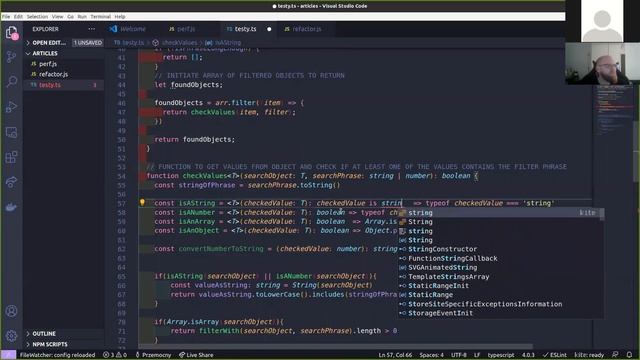This screenshot has height=360, width=640.
Task: Open the Source Control view
Action: tap(11, 57)
